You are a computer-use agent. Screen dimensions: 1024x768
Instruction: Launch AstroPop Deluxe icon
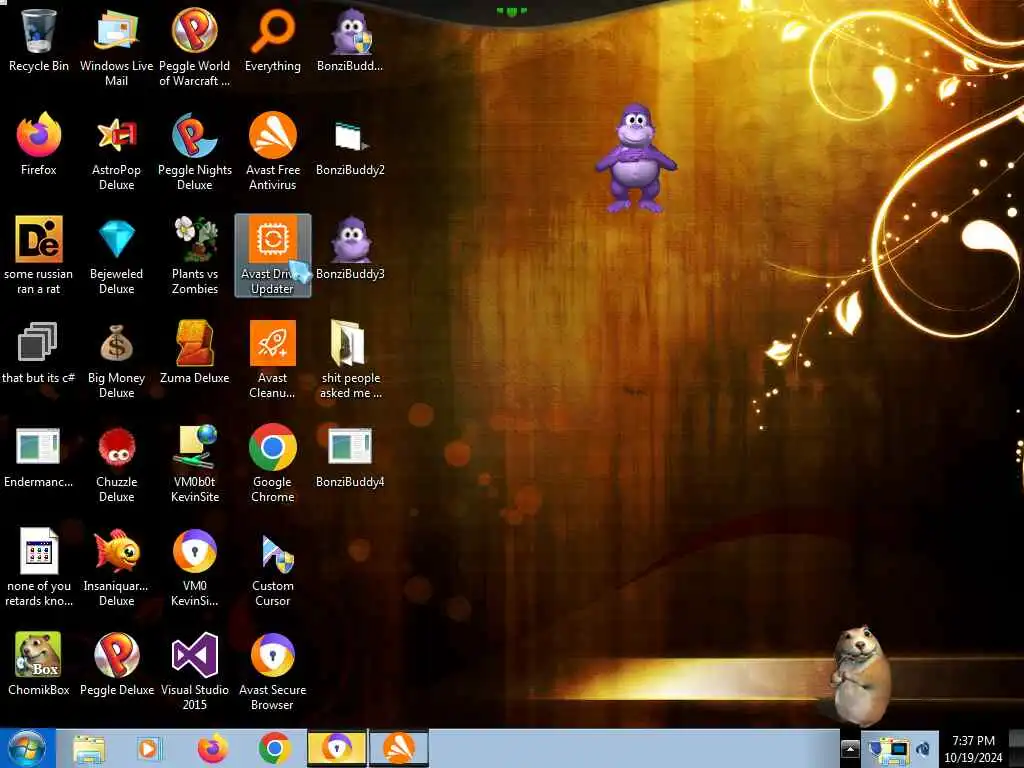pyautogui.click(x=116, y=150)
